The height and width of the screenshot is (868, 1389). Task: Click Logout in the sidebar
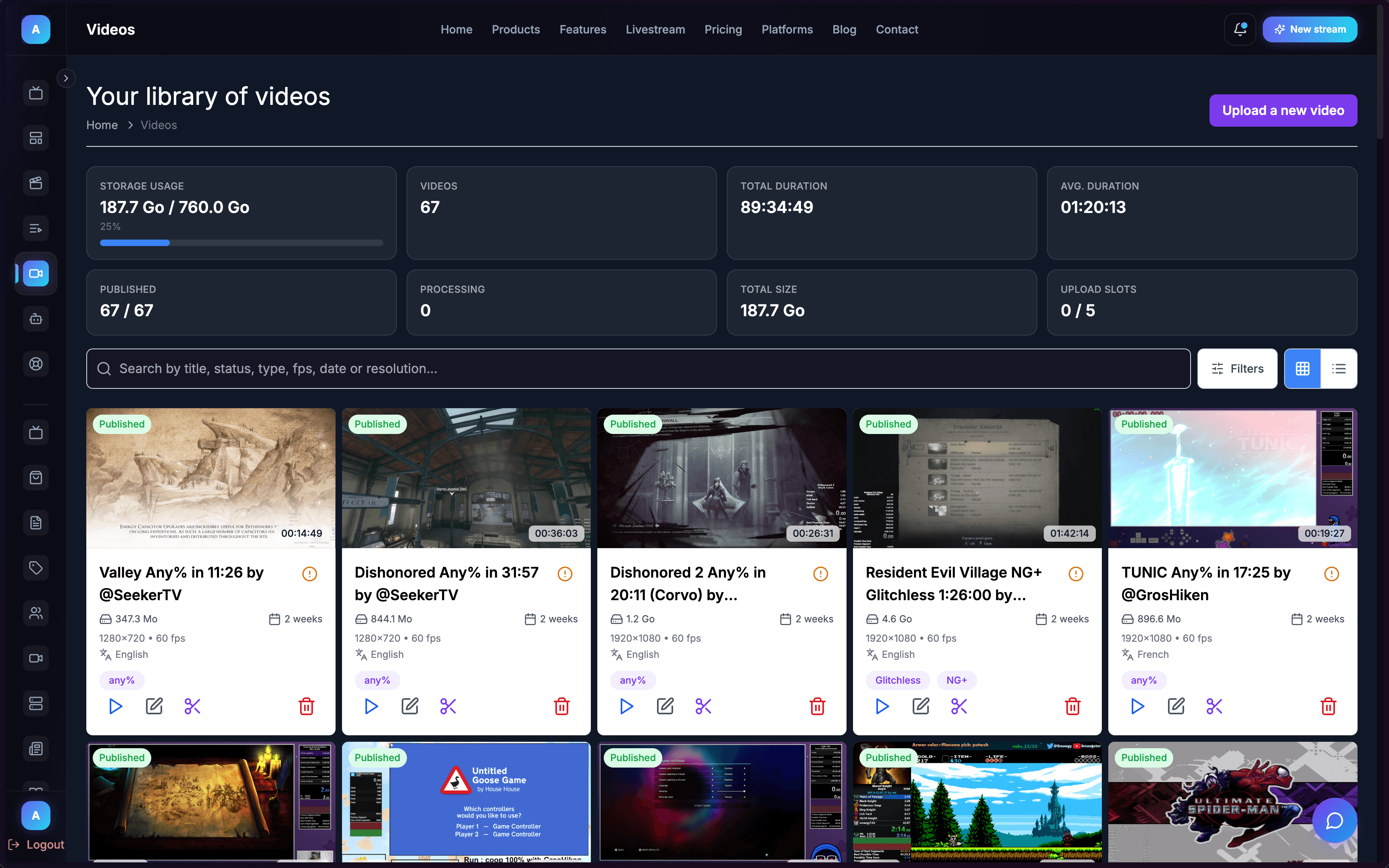[36, 845]
